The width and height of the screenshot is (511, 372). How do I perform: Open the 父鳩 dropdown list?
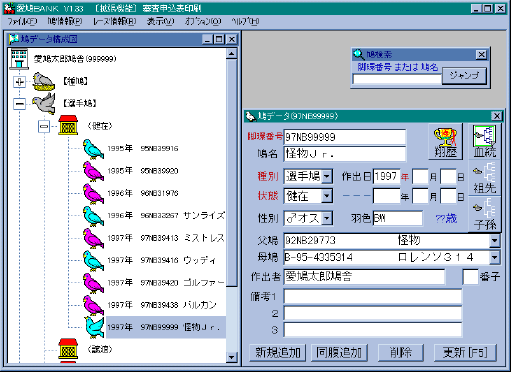coord(494,240)
